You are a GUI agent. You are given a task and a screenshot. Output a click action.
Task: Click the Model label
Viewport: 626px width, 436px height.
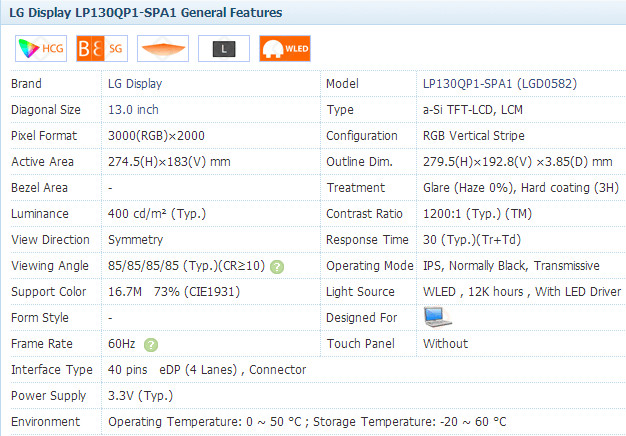pyautogui.click(x=342, y=83)
